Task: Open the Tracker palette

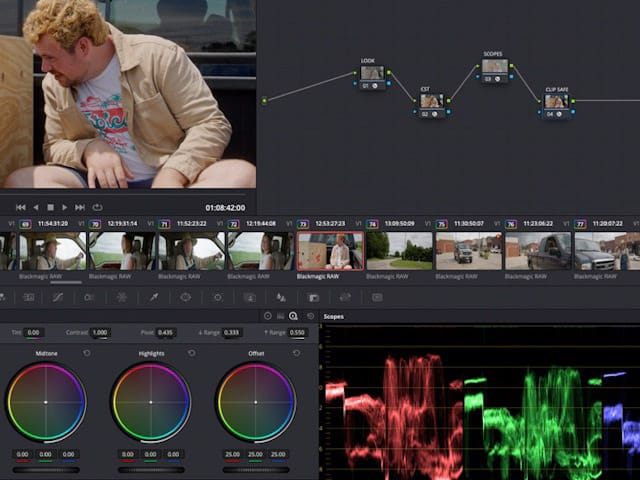Action: (218, 298)
